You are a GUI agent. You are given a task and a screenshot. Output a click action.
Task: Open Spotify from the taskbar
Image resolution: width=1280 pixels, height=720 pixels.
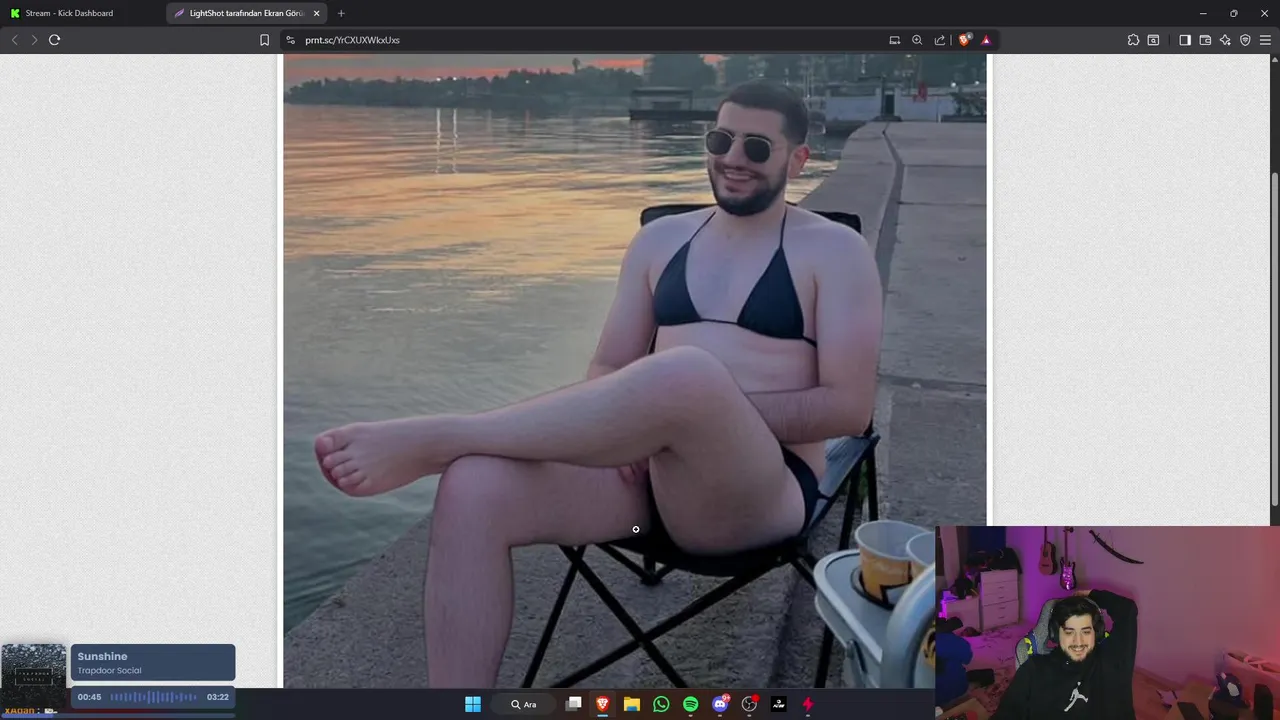coord(691,704)
